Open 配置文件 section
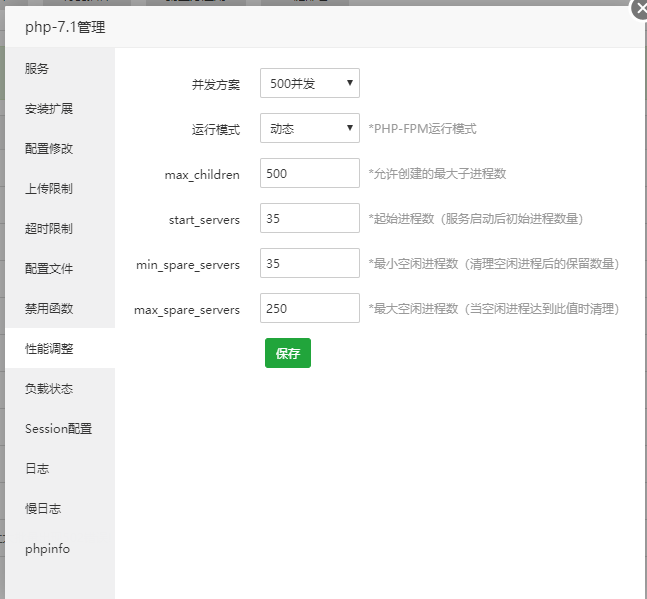 pos(60,269)
